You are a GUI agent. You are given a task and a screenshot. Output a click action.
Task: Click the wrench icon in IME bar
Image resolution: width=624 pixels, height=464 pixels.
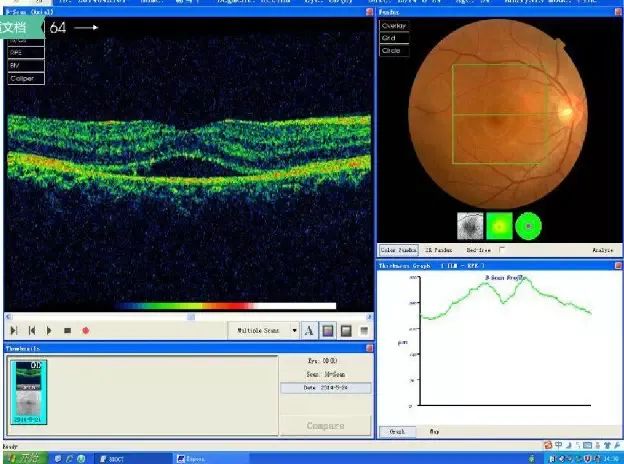(616, 445)
